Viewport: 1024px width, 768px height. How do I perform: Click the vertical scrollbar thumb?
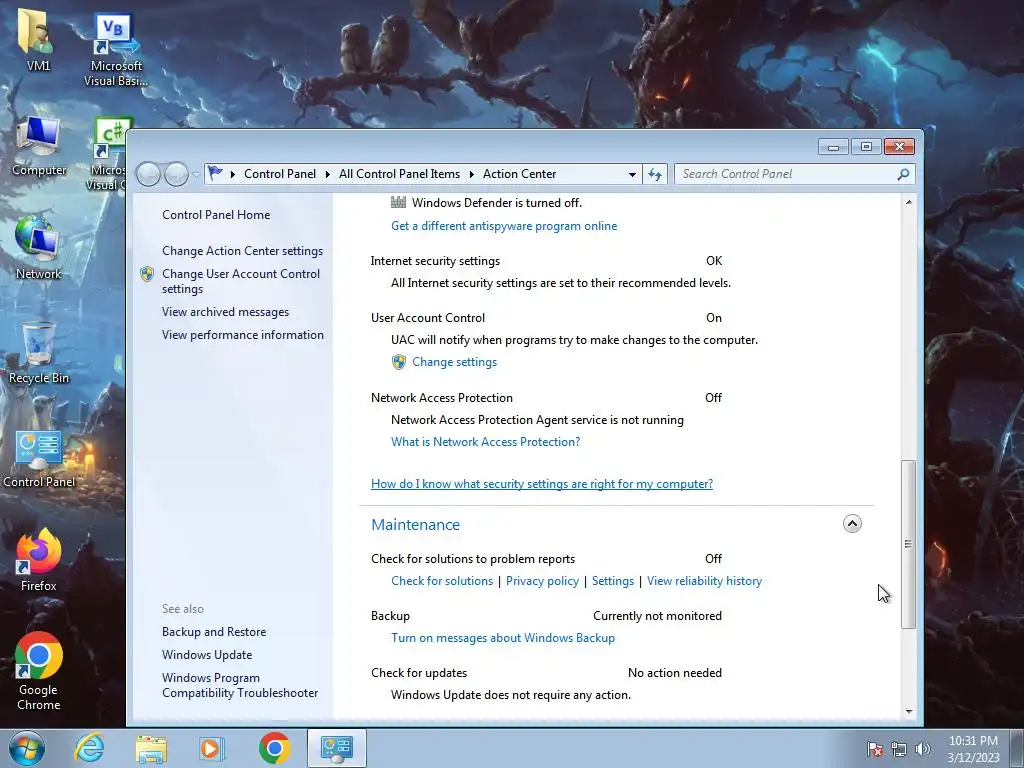click(908, 544)
